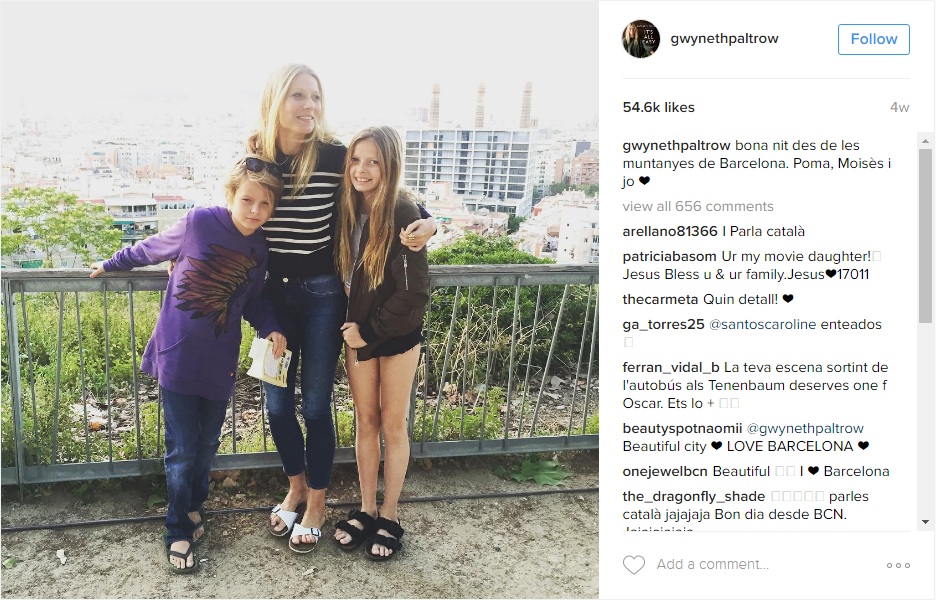
Task: Click the 54.6k likes count
Action: 658,107
